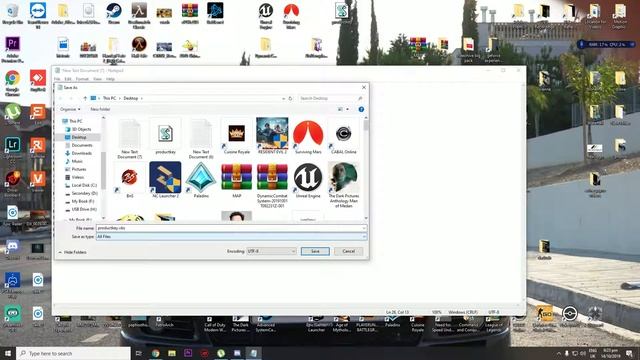Open Notepad Edit menu
Image resolution: width=640 pixels, height=360 pixels.
pyautogui.click(x=68, y=79)
